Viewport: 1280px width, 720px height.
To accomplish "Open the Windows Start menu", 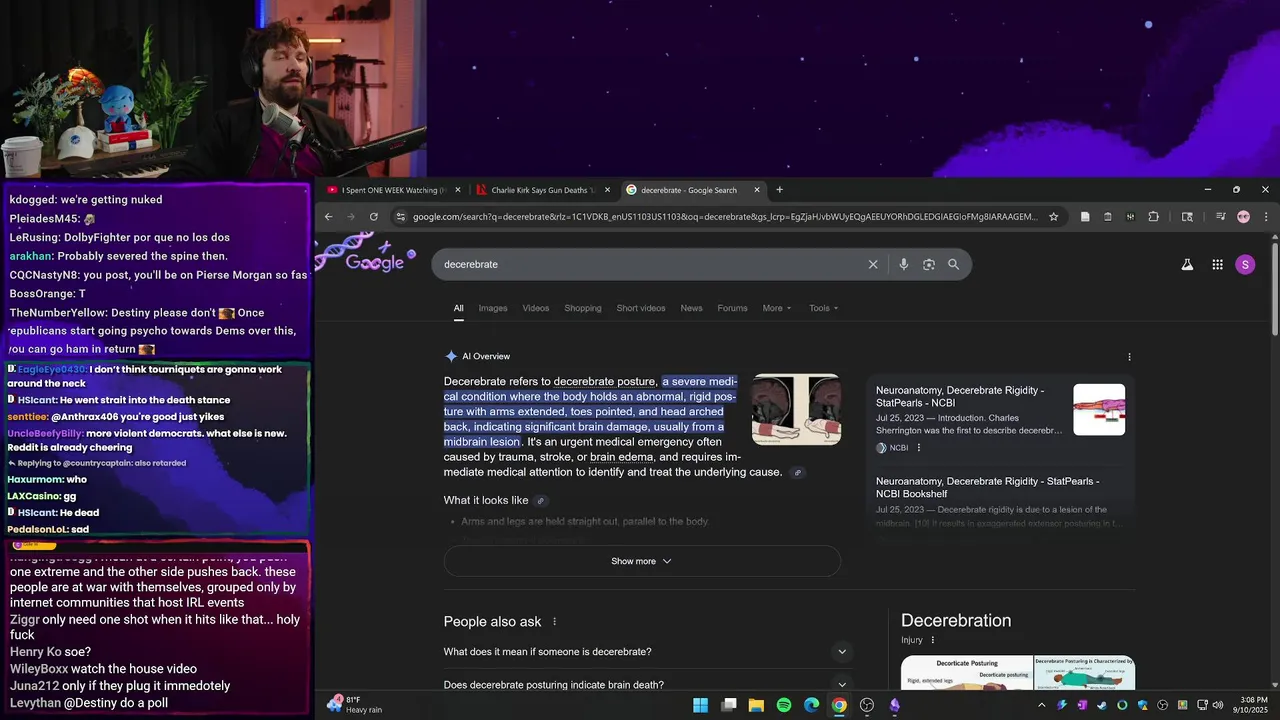I will click(x=701, y=705).
